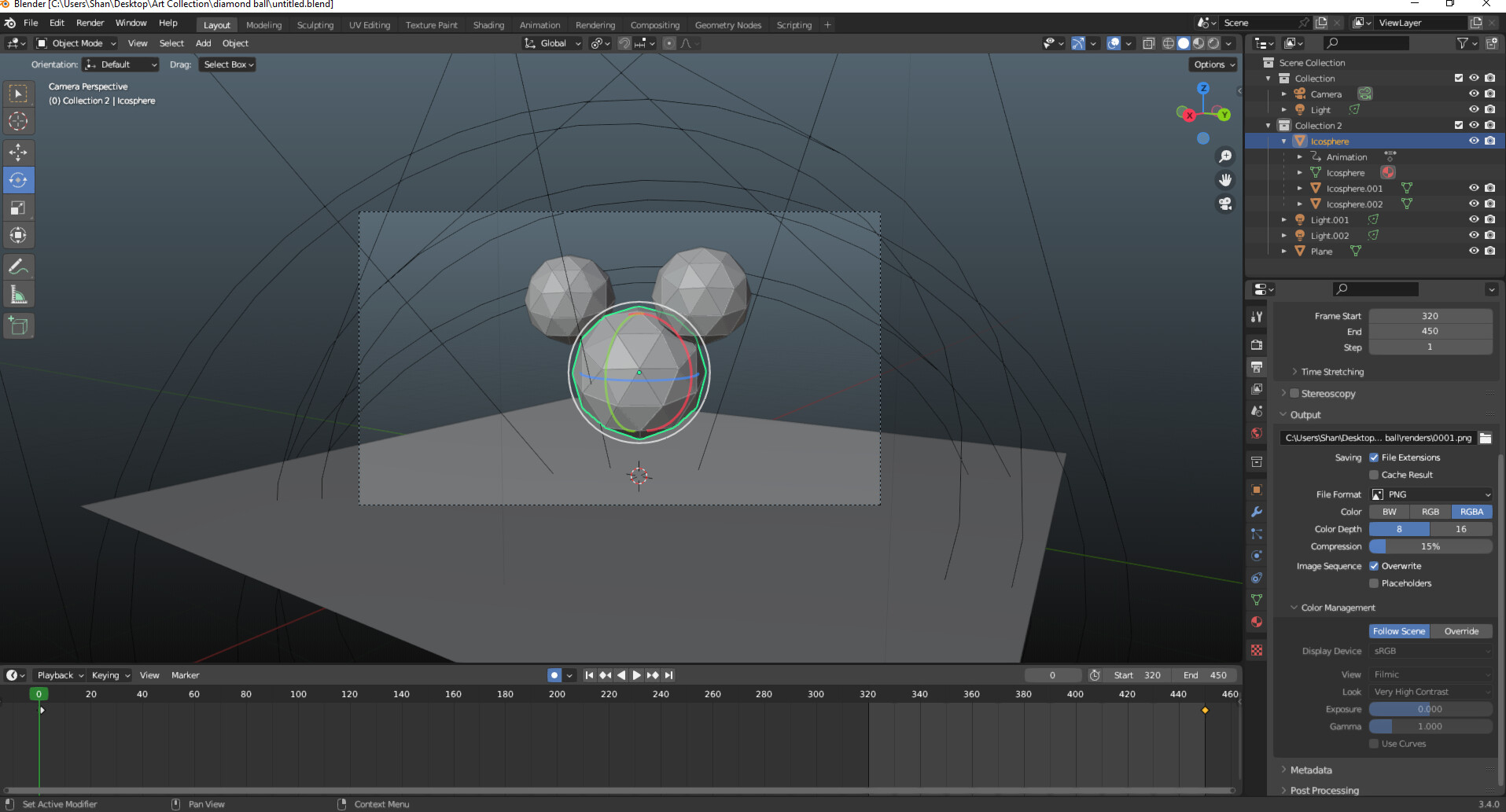Viewport: 1506px width, 812px height.
Task: Click the Override color management button
Action: tap(1460, 630)
